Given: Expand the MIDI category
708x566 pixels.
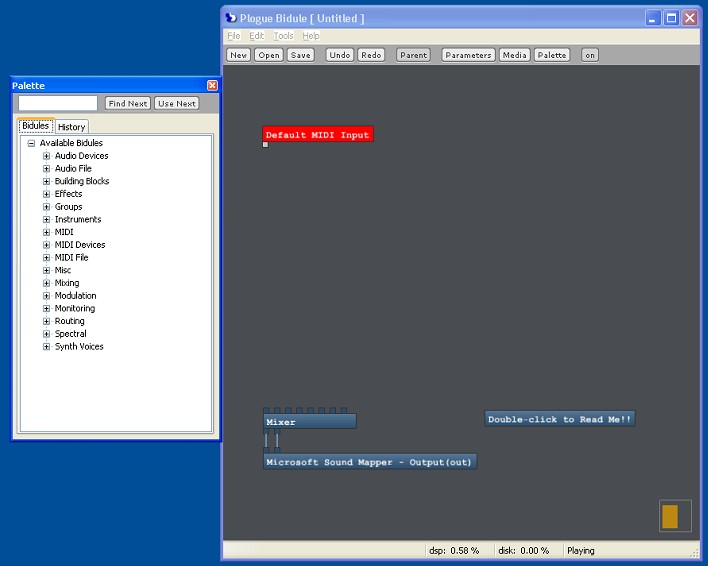Looking at the screenshot, I should 47,232.
